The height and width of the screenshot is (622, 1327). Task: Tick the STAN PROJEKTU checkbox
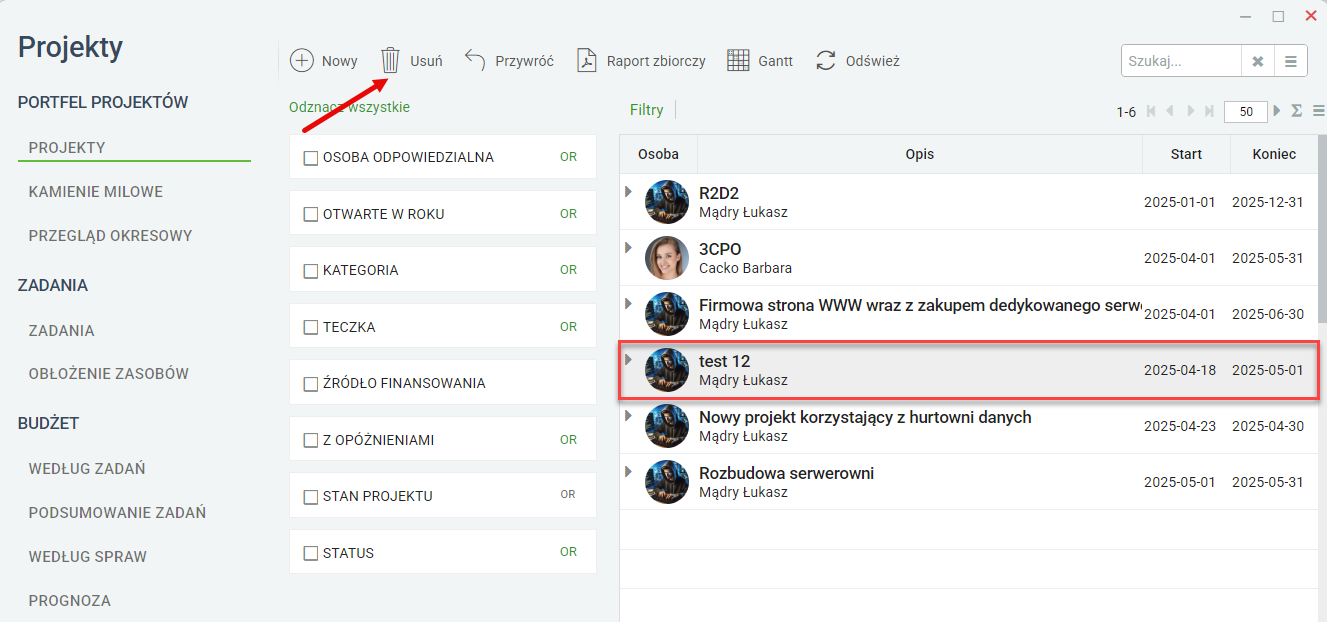(310, 496)
